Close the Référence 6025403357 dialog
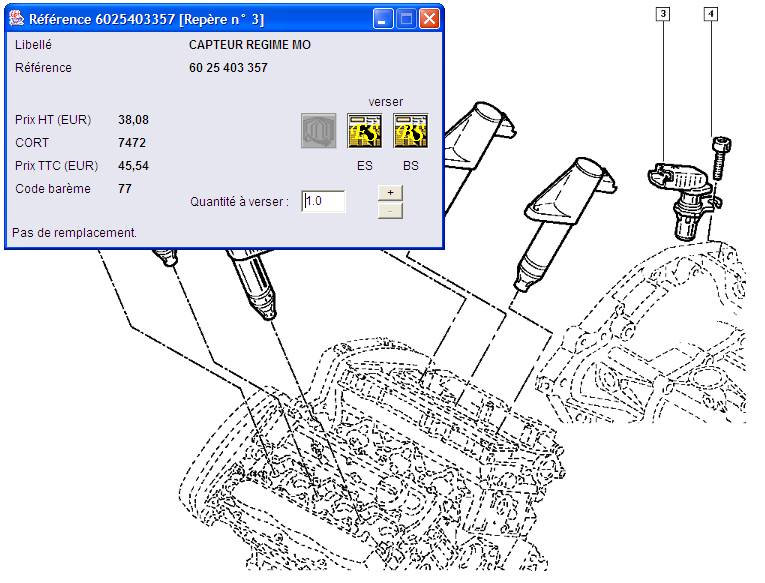Viewport: 765px width, 583px height. 428,19
